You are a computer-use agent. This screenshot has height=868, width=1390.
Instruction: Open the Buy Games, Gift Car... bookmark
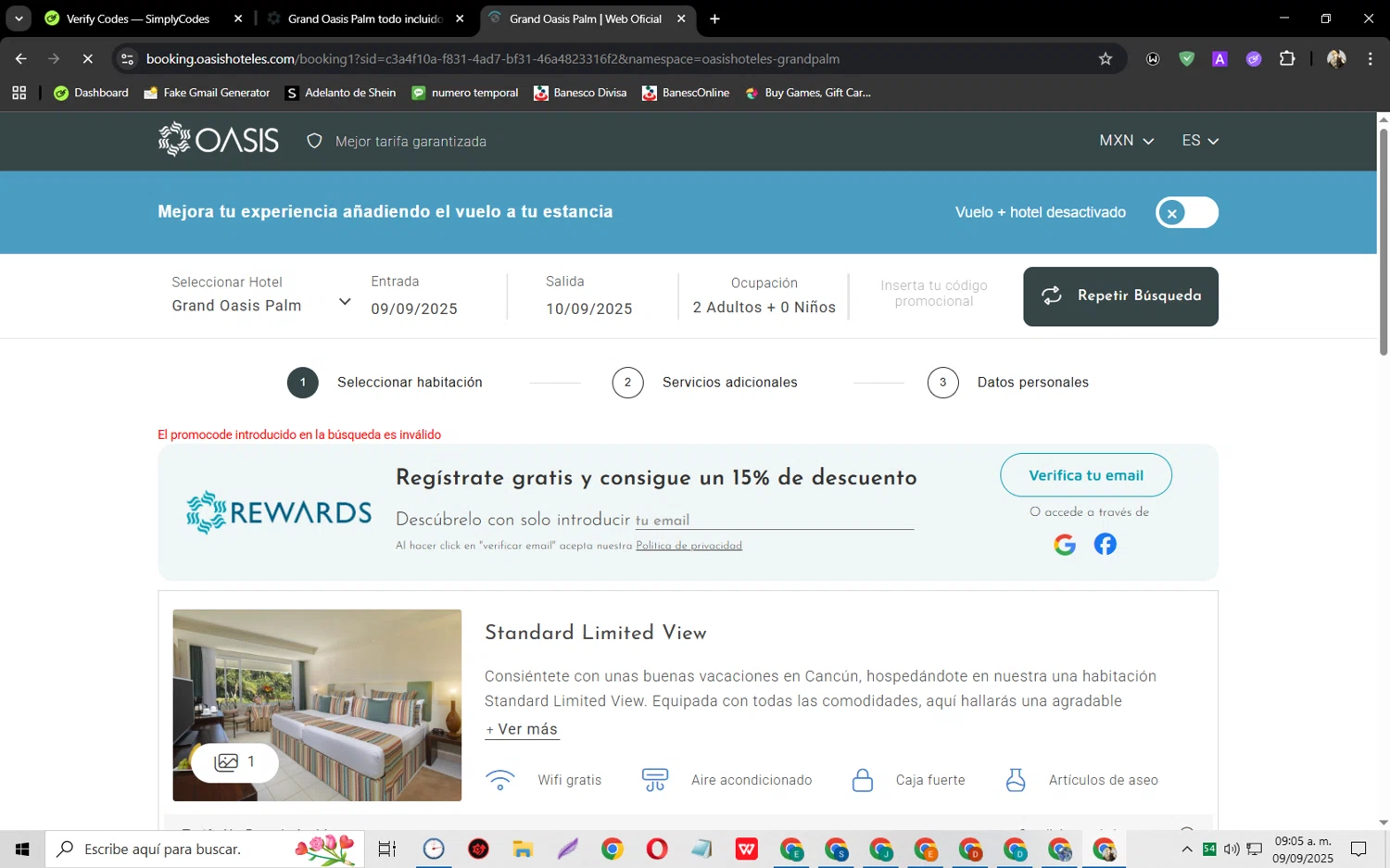808,93
